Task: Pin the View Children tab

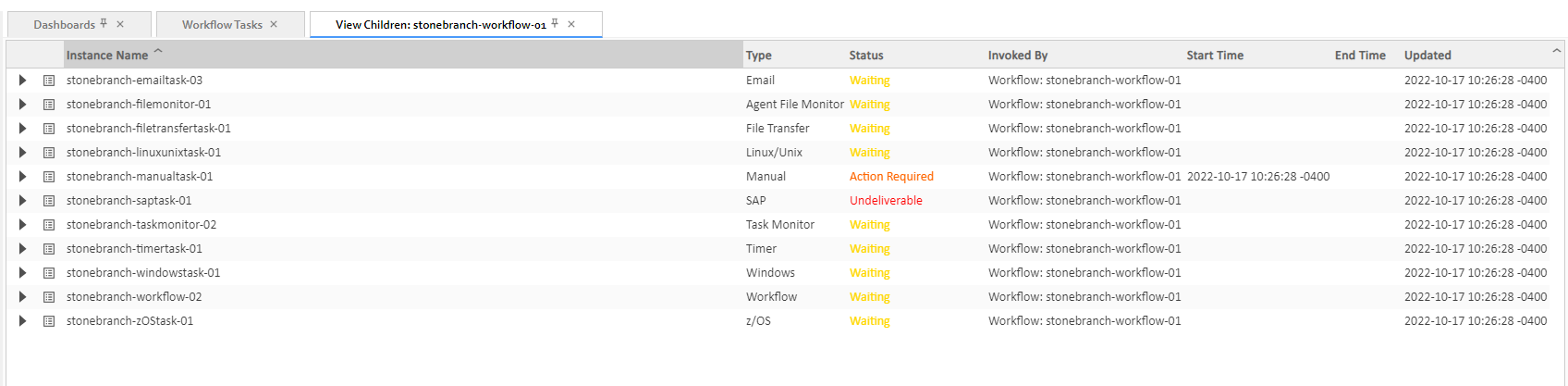Action: coord(555,24)
